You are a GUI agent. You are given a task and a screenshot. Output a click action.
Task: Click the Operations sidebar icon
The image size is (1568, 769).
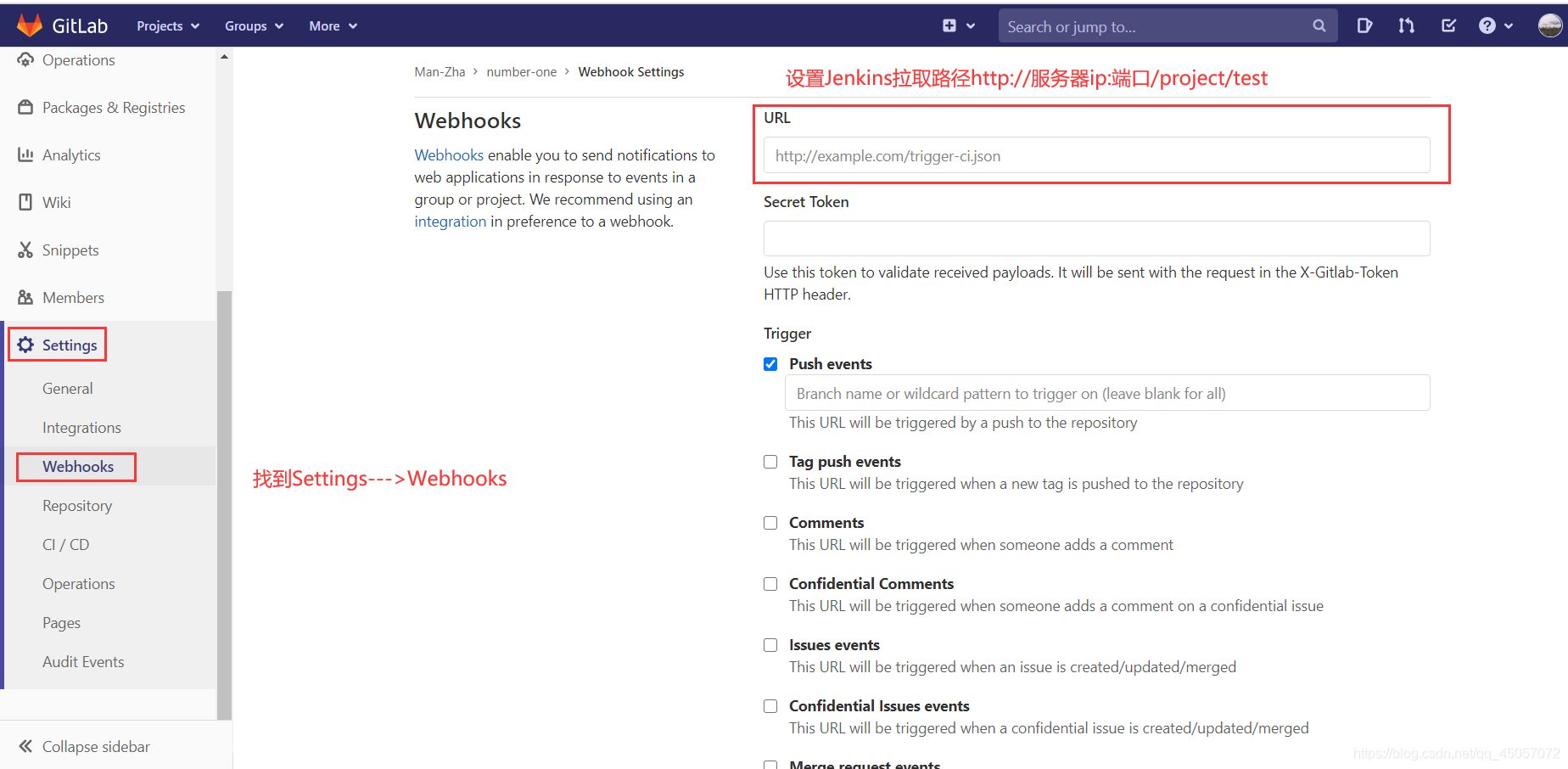tap(26, 59)
